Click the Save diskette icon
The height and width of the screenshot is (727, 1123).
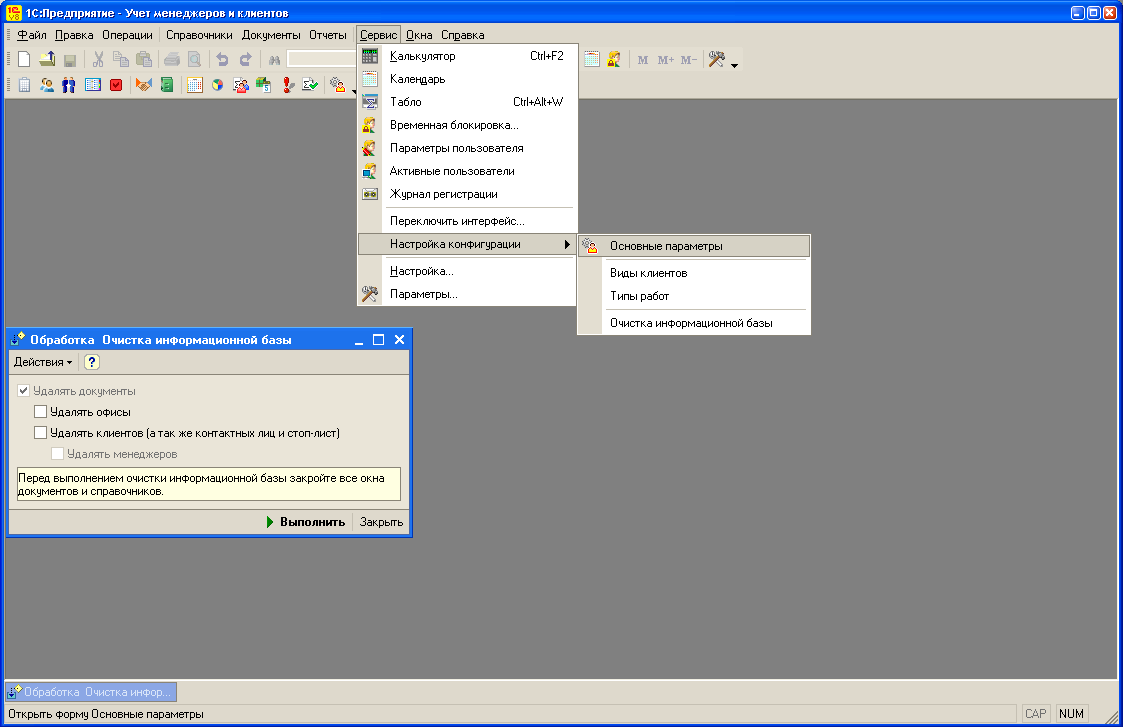pyautogui.click(x=69, y=60)
